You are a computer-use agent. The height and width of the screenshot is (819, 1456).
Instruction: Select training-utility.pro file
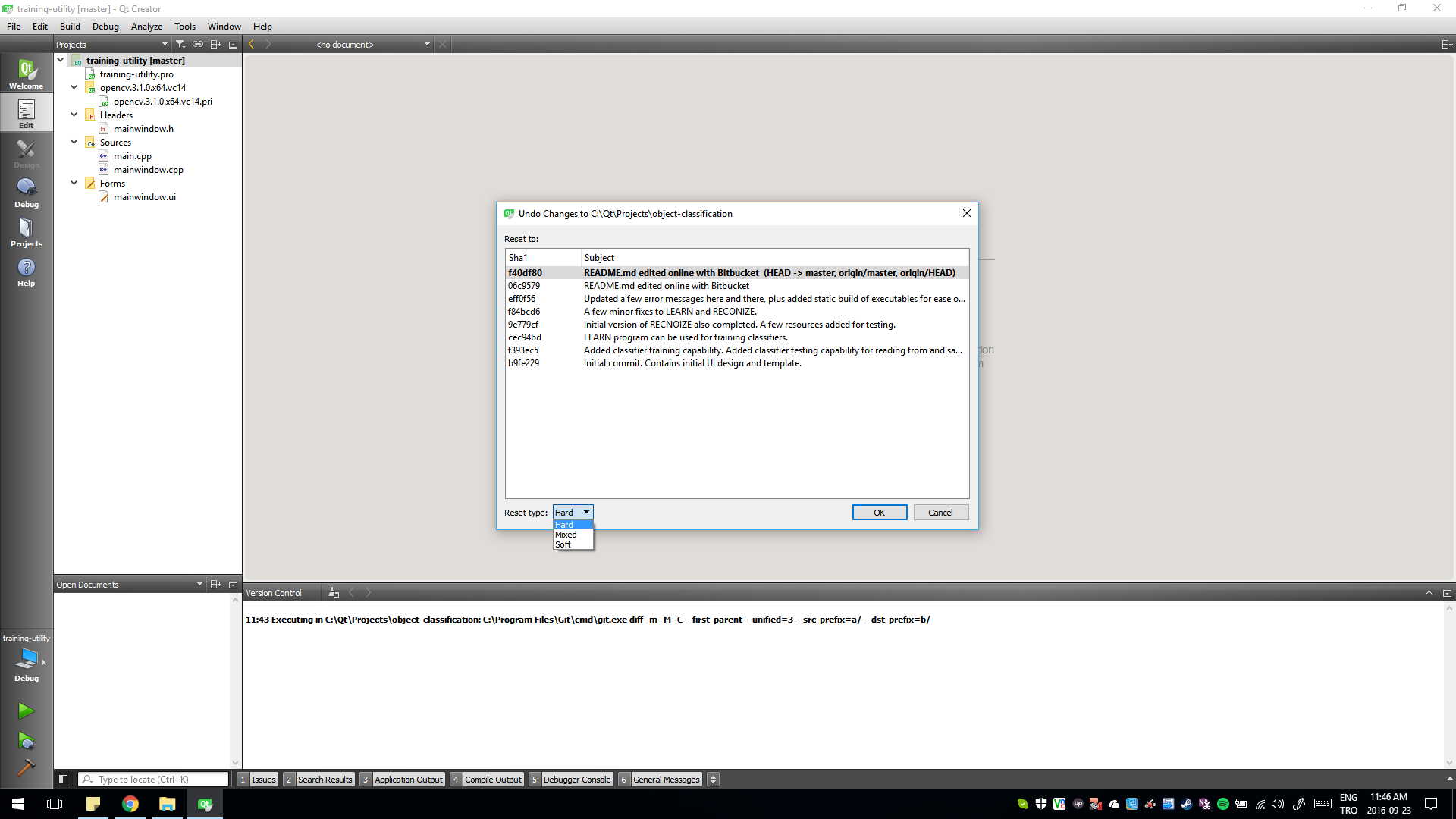[136, 74]
